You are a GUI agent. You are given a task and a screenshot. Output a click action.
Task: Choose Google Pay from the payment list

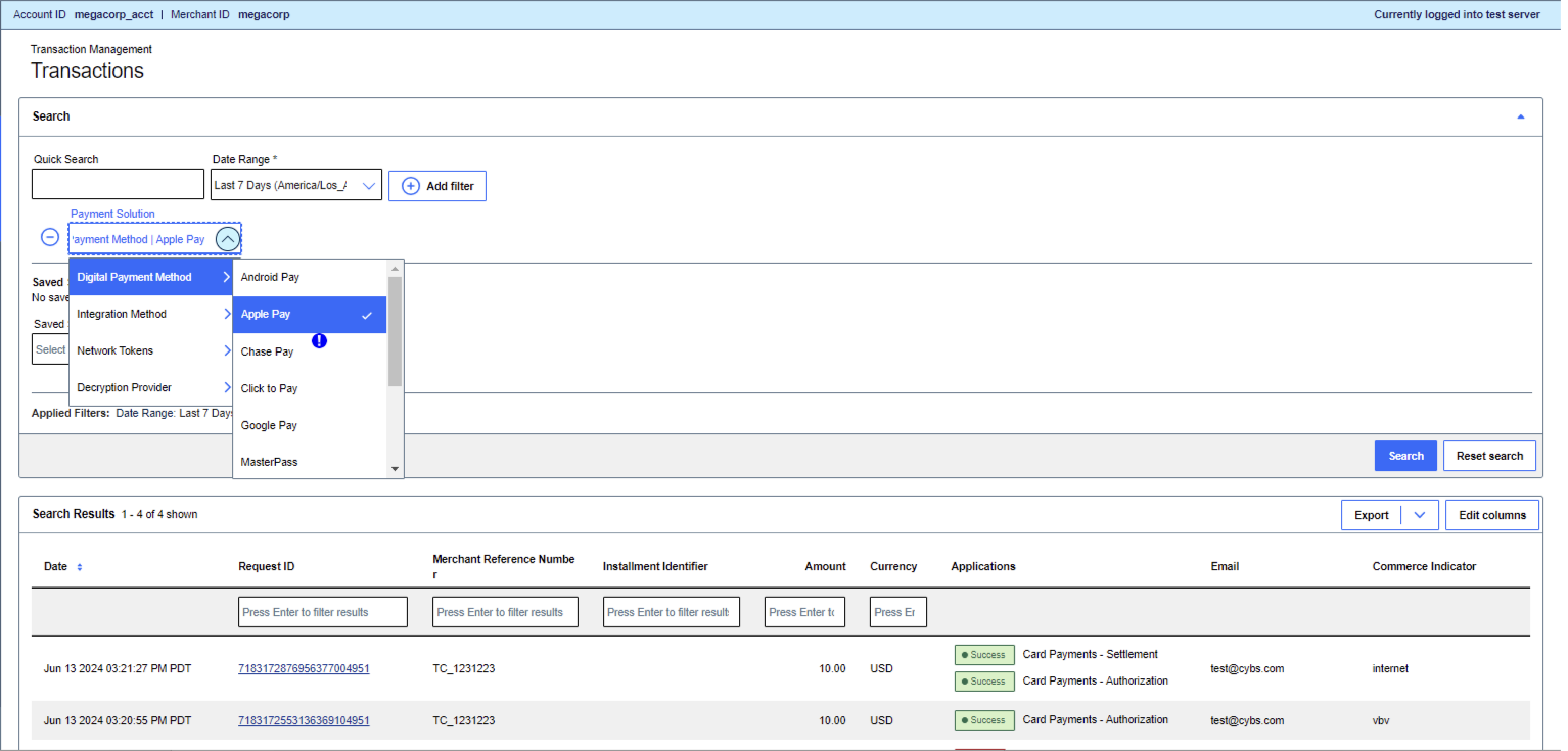click(268, 425)
